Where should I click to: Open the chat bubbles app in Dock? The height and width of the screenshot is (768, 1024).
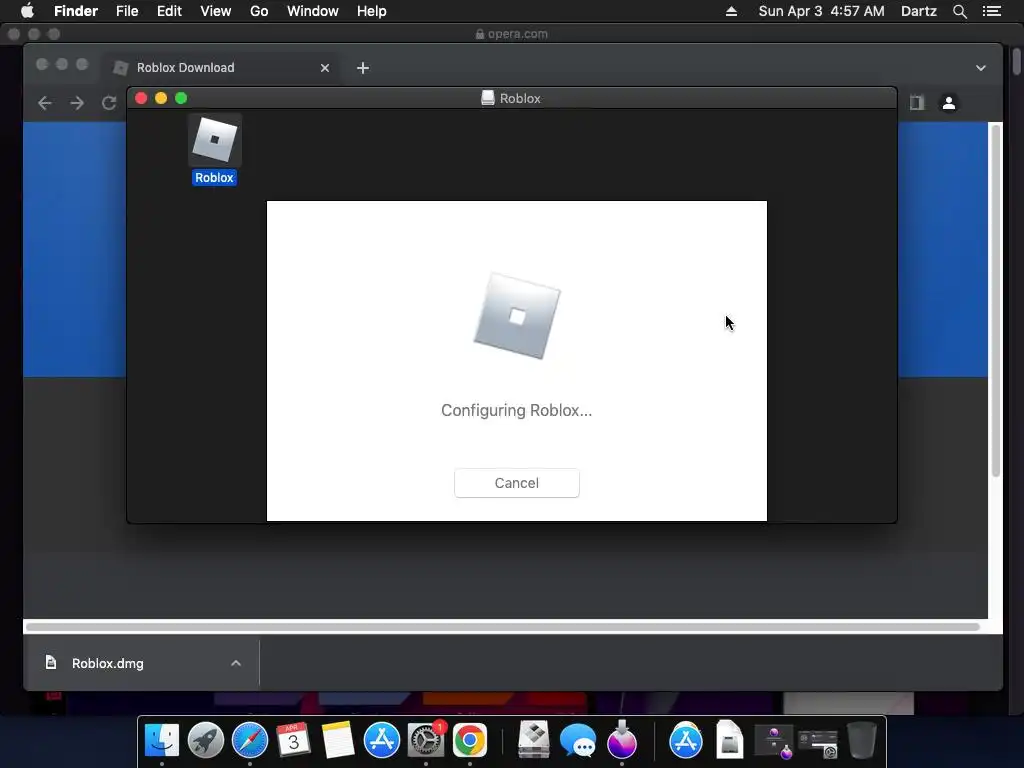(578, 741)
